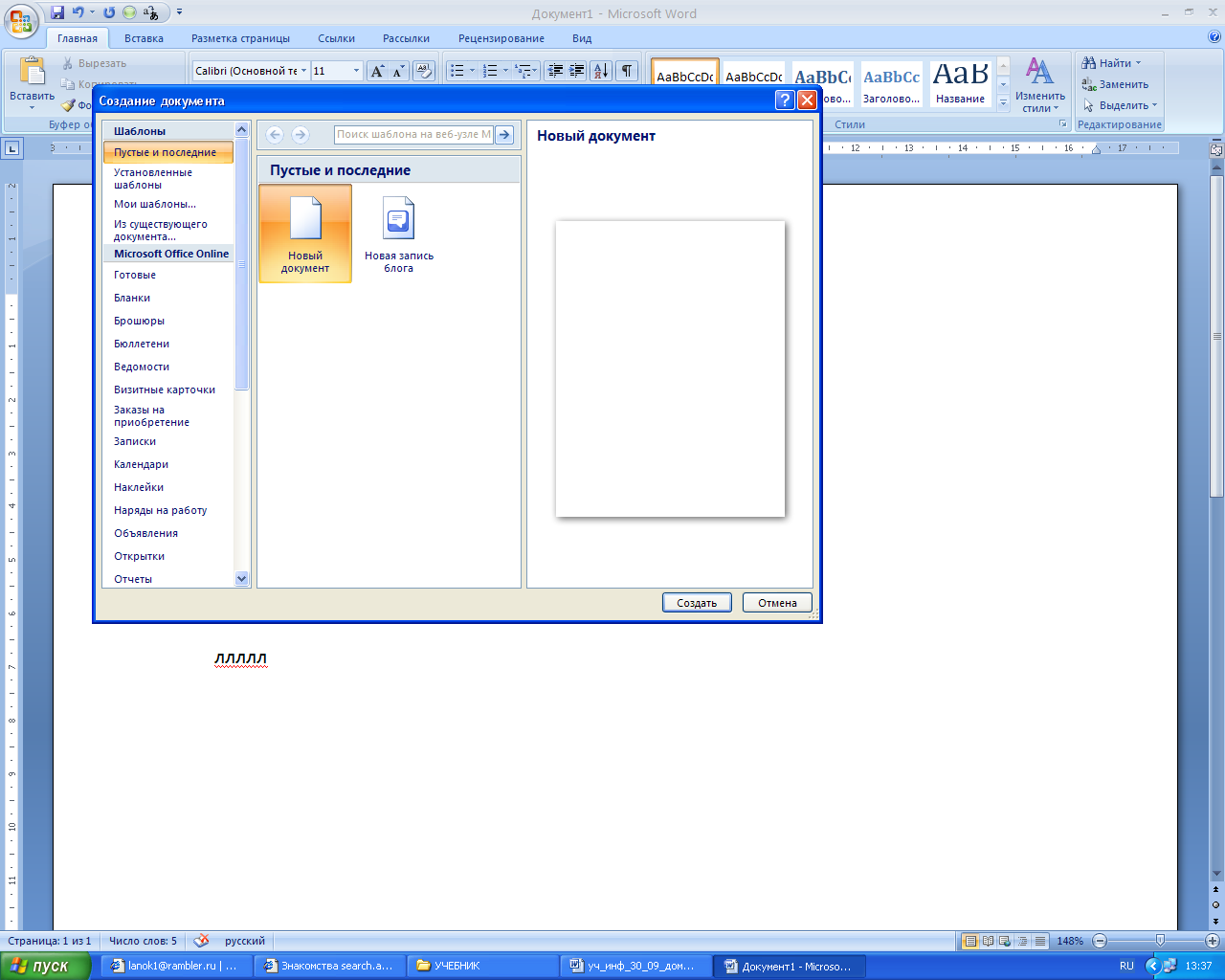Apply numbered list formatting

point(490,71)
